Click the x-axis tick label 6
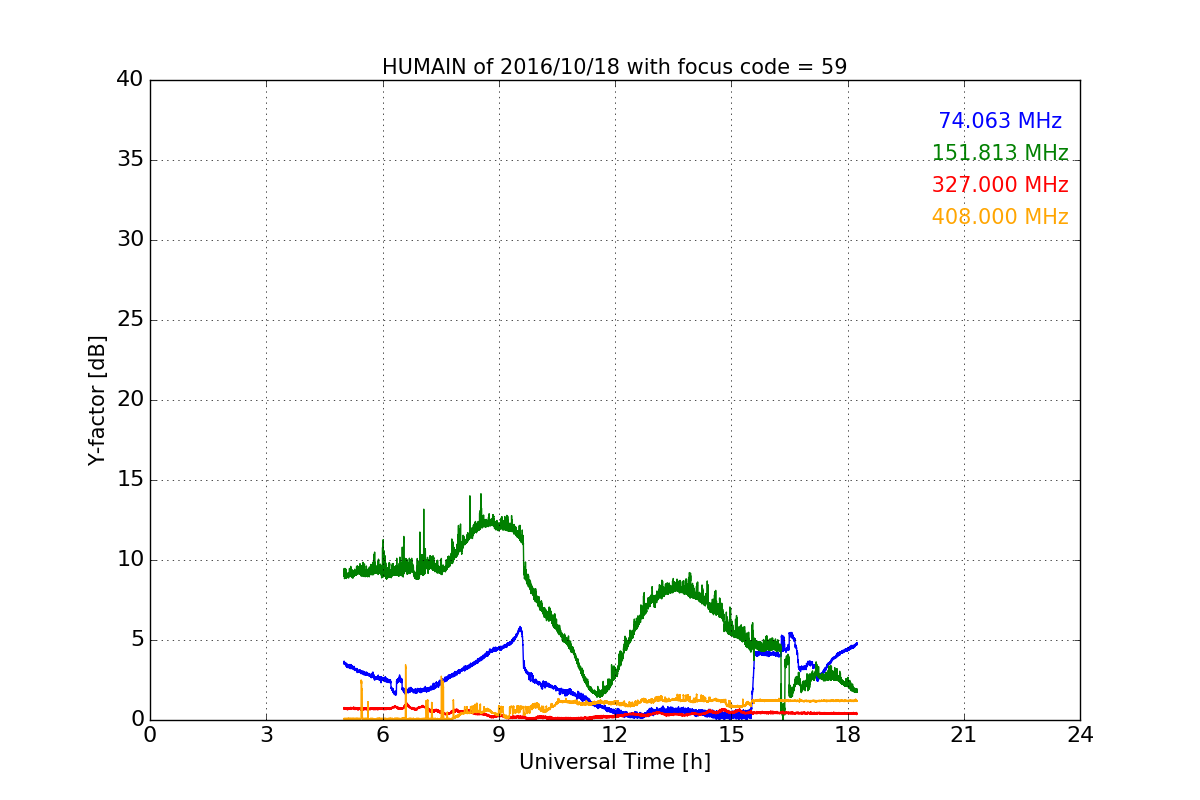Viewport: 1200px width, 800px height. click(x=382, y=735)
